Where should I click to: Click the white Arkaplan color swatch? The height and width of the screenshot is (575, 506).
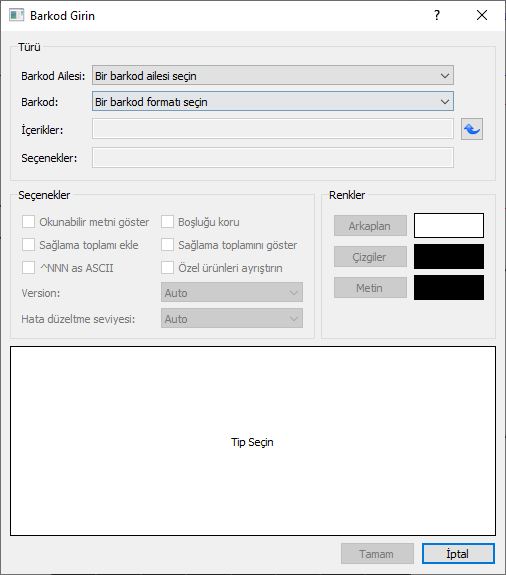[x=449, y=226]
